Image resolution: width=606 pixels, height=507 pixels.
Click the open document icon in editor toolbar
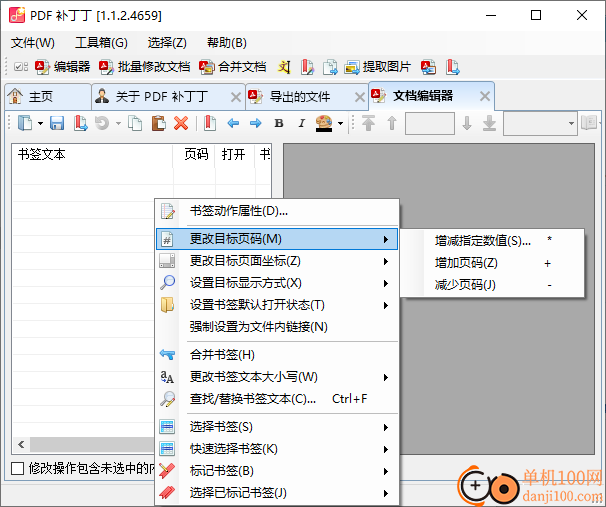25,123
